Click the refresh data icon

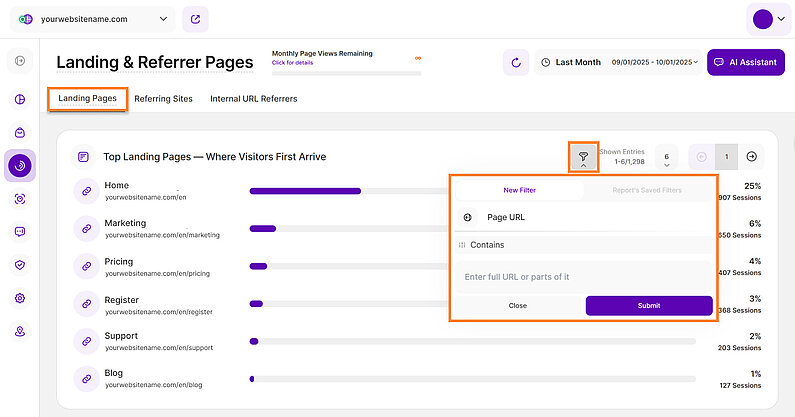click(x=516, y=62)
